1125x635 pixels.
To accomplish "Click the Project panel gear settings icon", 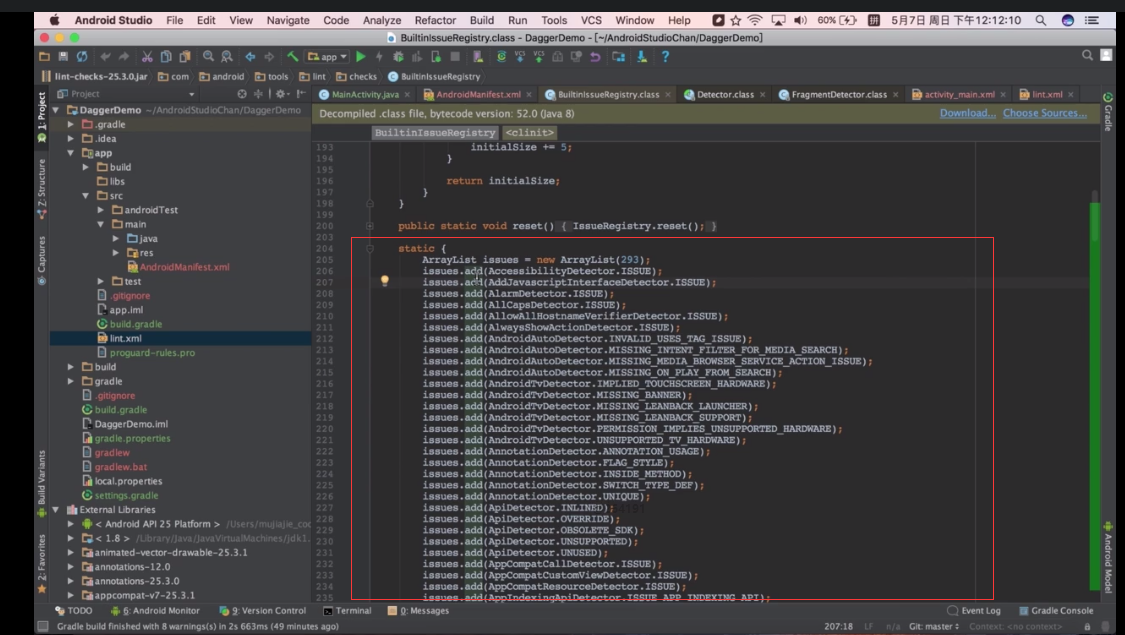I will 280,94.
